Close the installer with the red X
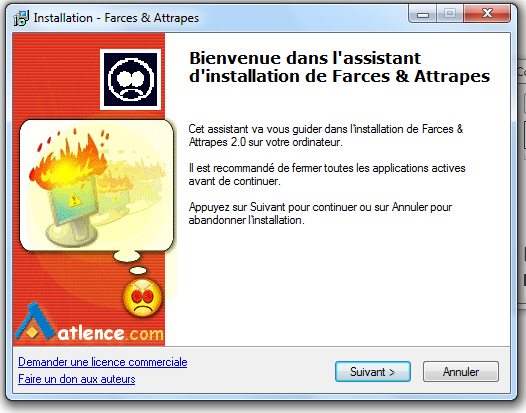Screen dimensions: 526x413 (x=487, y=14)
